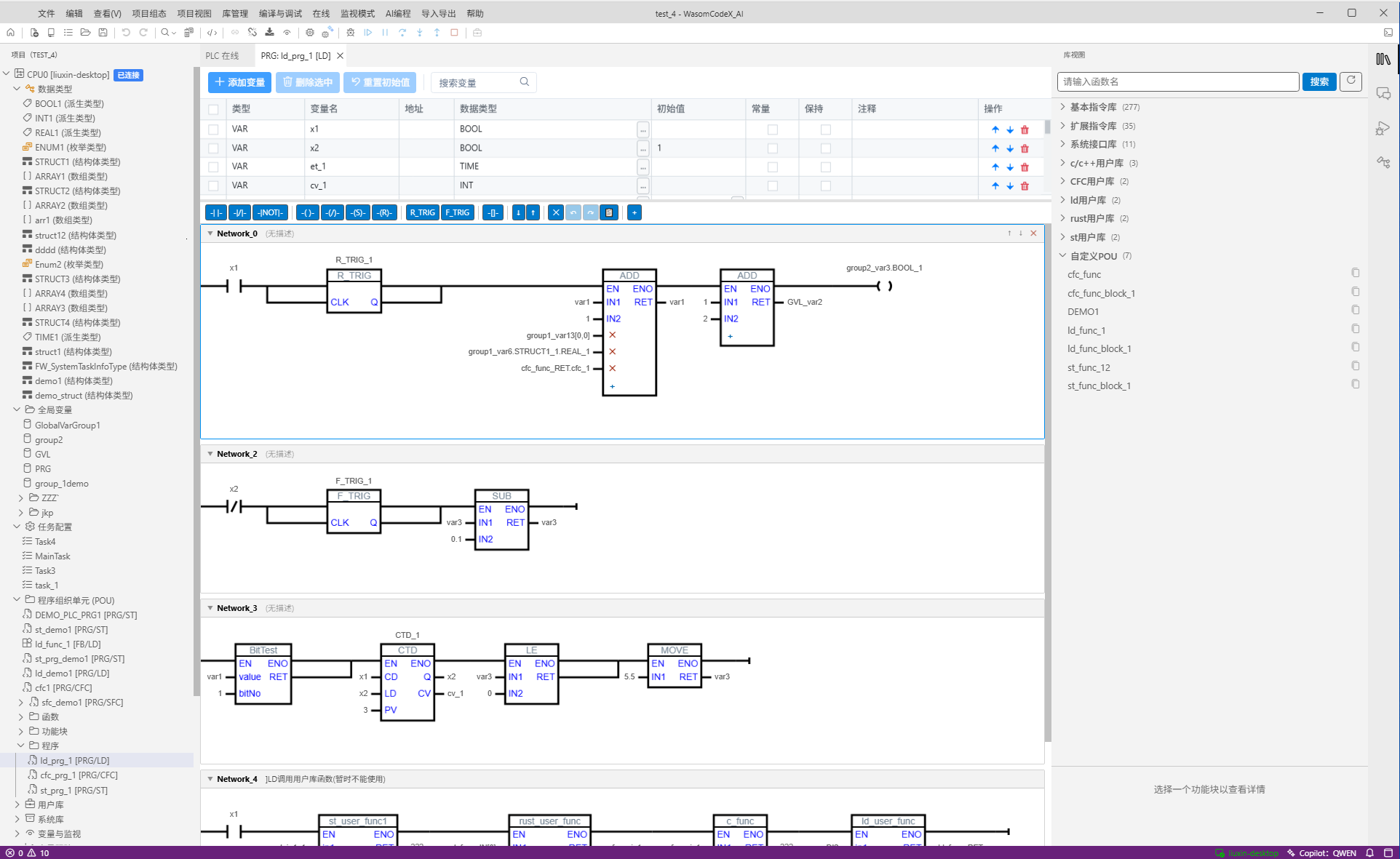
Task: Click the blue plus add network button
Action: [x=635, y=212]
